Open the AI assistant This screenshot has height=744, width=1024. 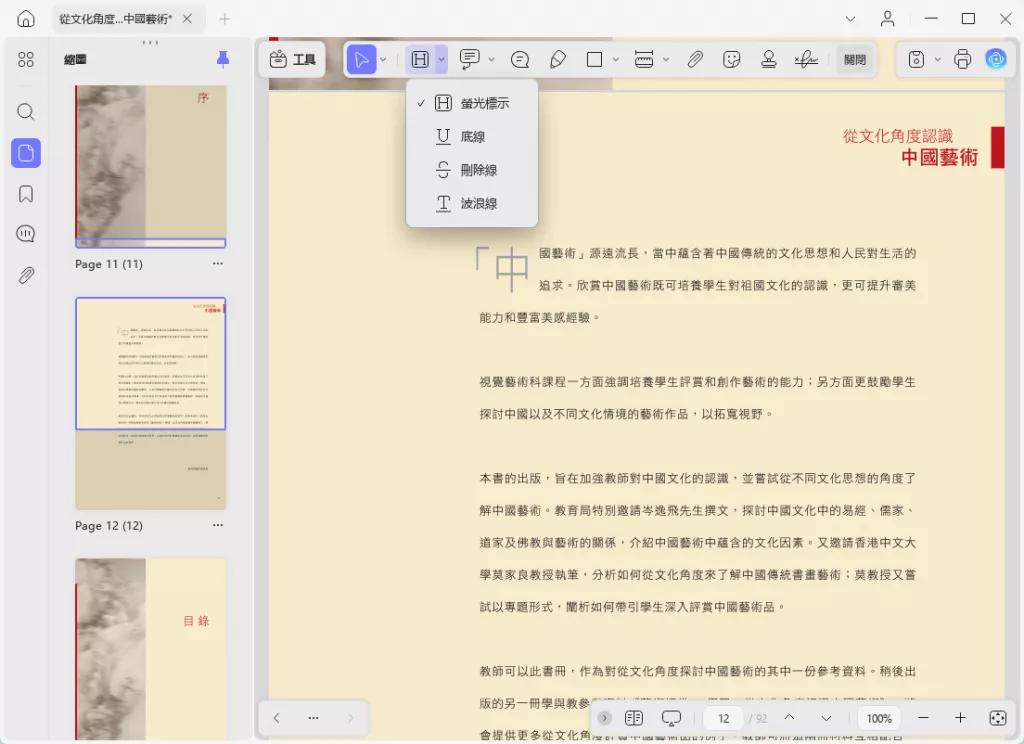[996, 59]
